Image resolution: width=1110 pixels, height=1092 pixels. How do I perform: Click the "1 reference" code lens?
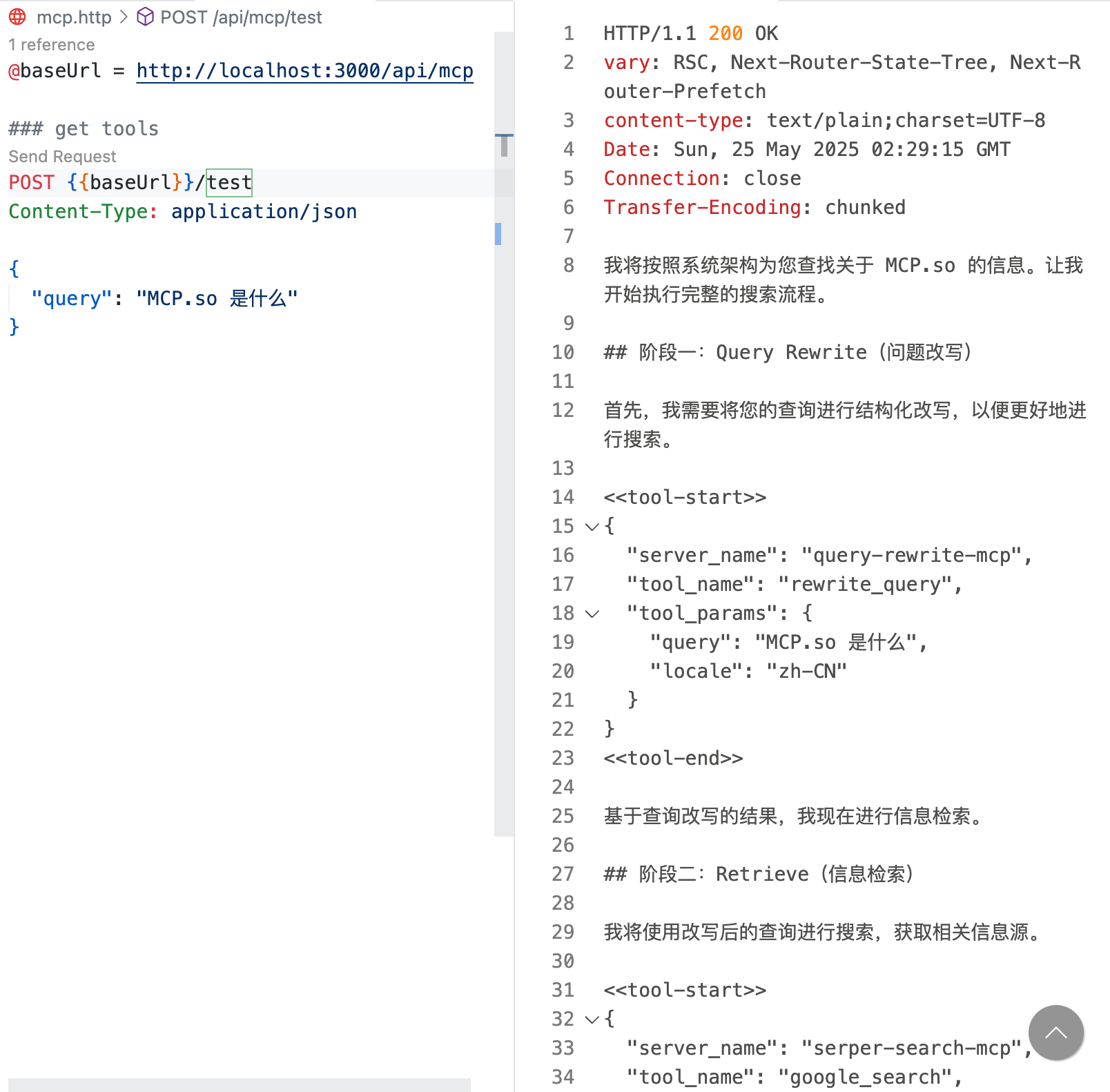pos(52,45)
